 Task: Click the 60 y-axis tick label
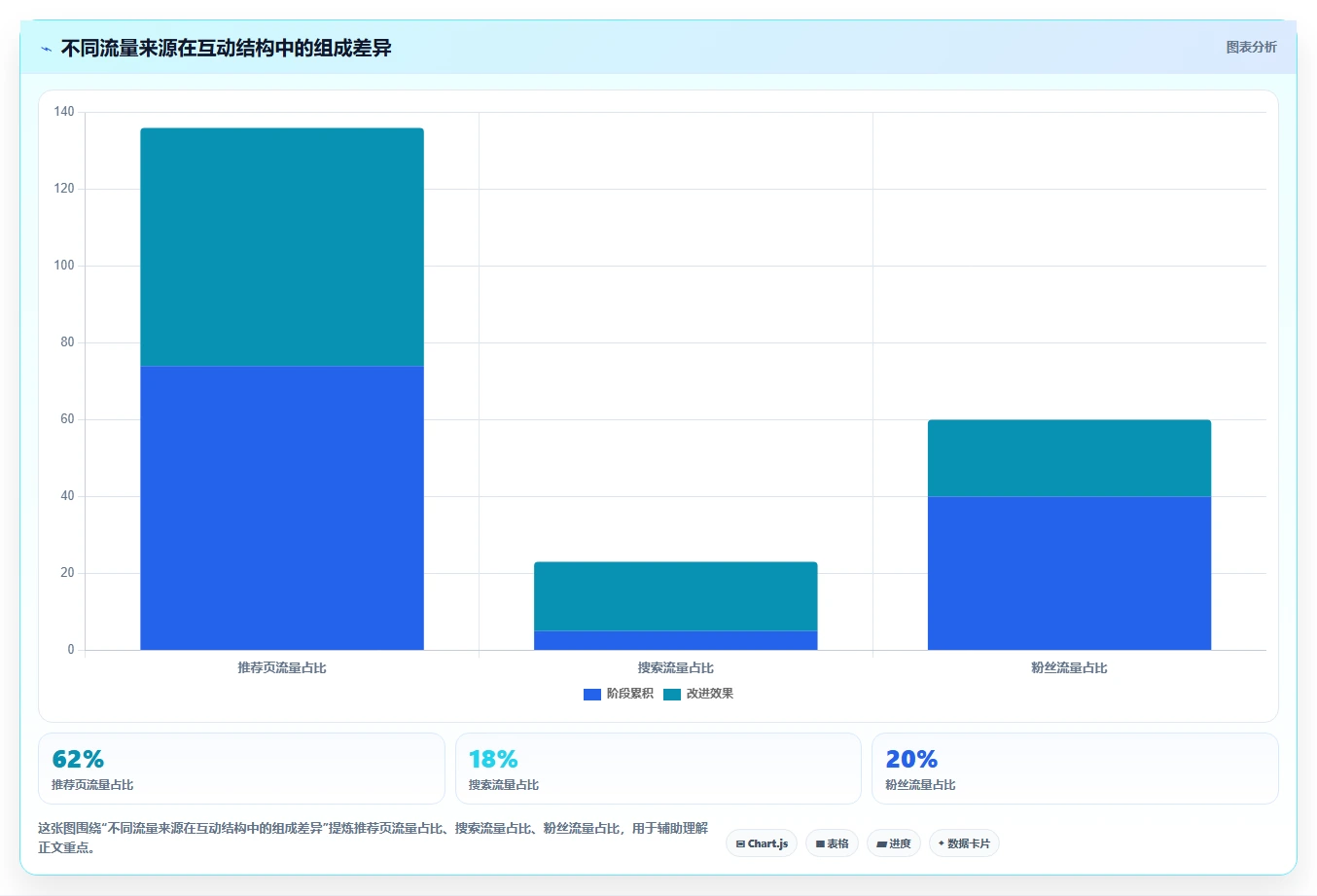(67, 419)
